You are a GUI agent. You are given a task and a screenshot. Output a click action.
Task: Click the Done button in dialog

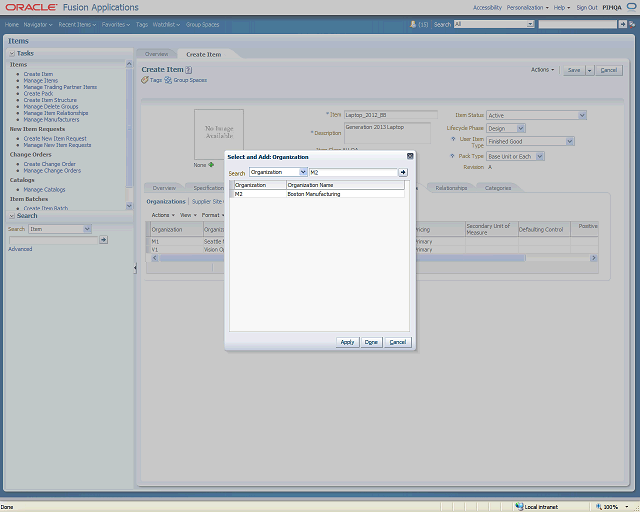coord(371,342)
